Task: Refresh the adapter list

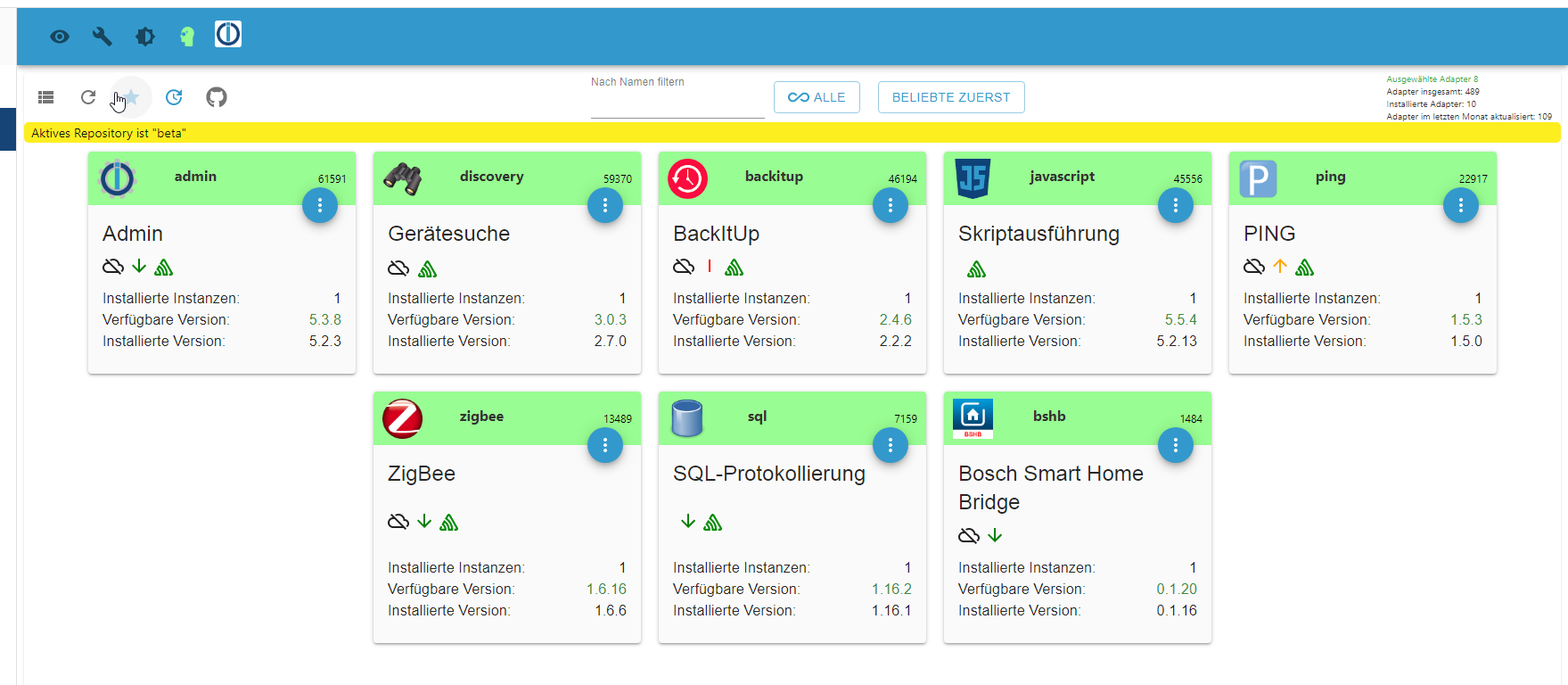Action: click(88, 97)
